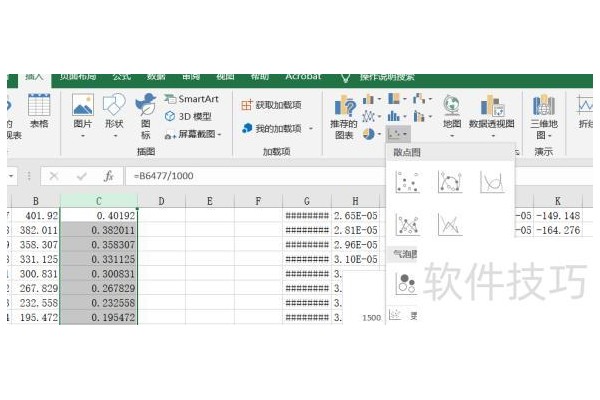Insert a 3D 模型 (3D model)
This screenshot has width=600, height=400.
click(188, 116)
